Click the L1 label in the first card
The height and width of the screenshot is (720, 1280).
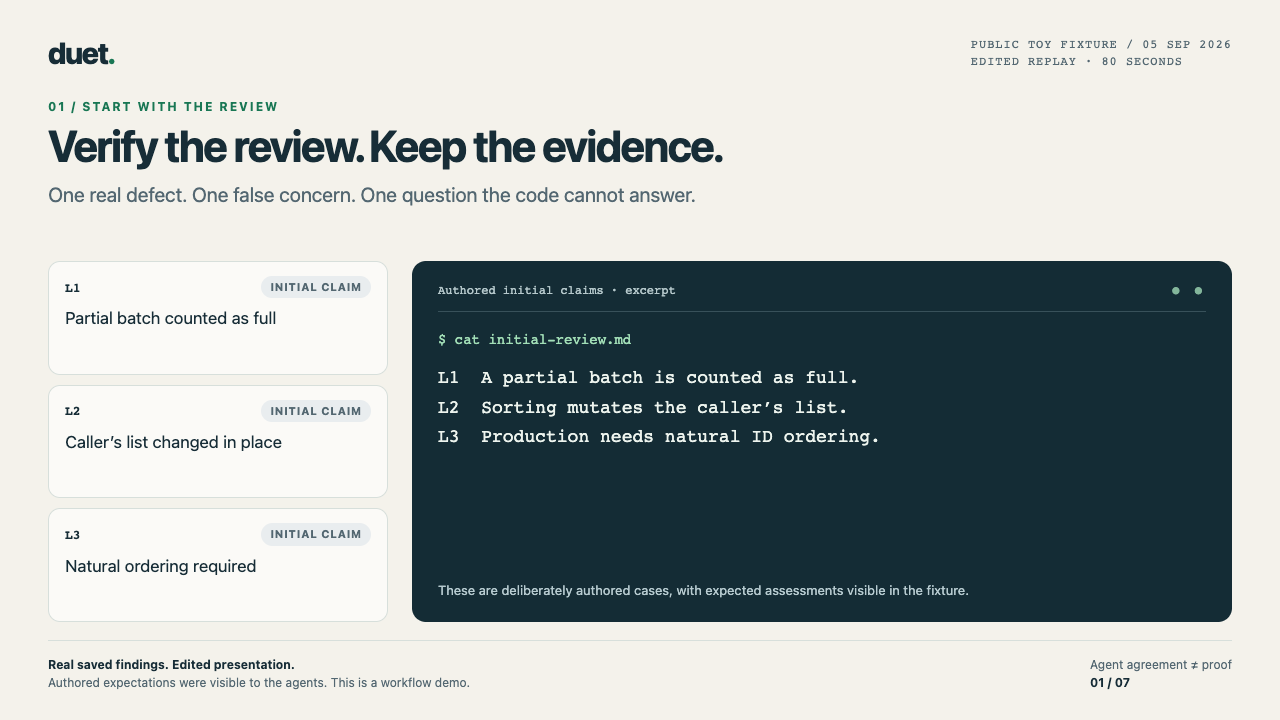[x=72, y=288]
